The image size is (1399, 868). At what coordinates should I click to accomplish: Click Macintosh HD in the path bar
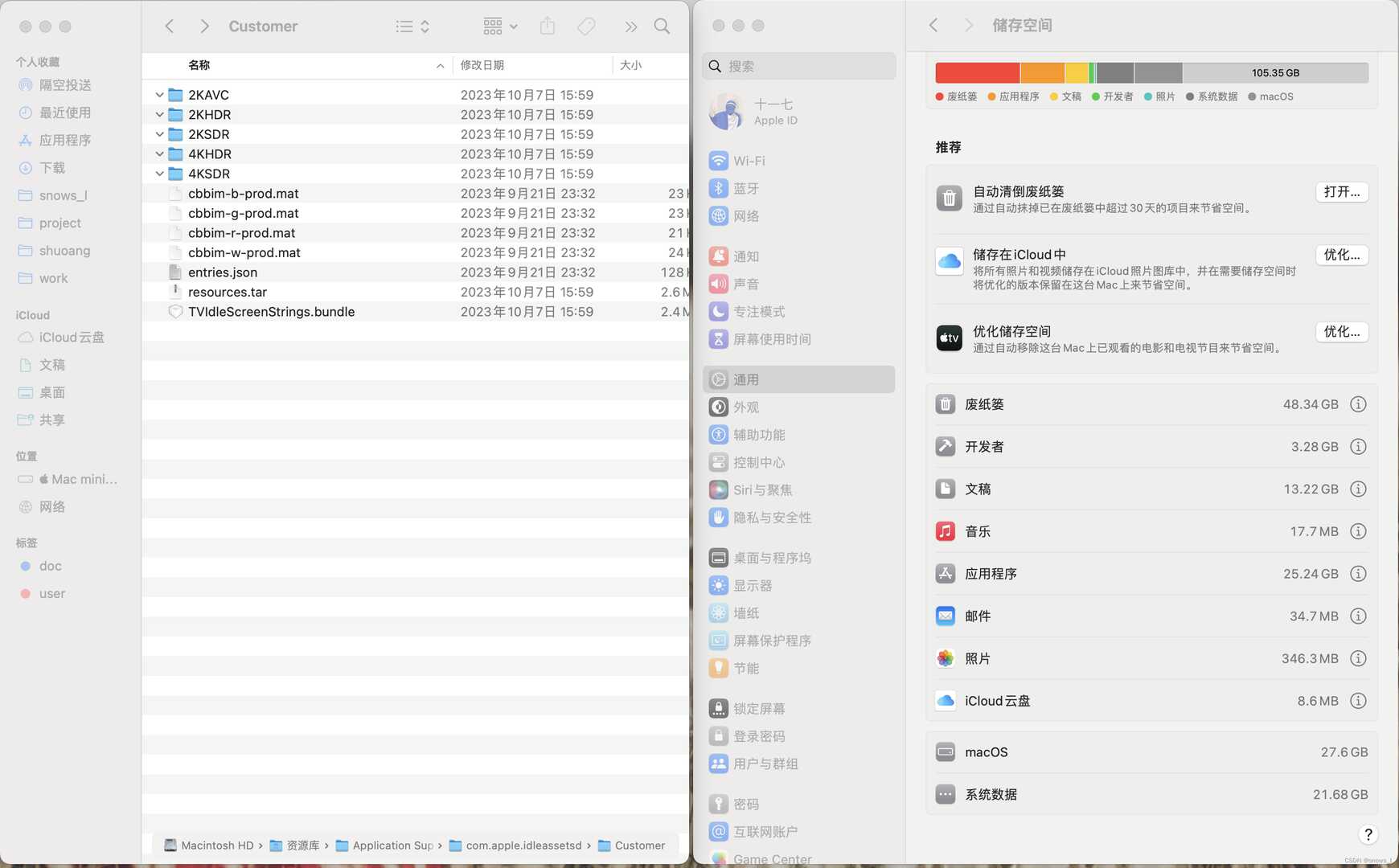coord(208,845)
